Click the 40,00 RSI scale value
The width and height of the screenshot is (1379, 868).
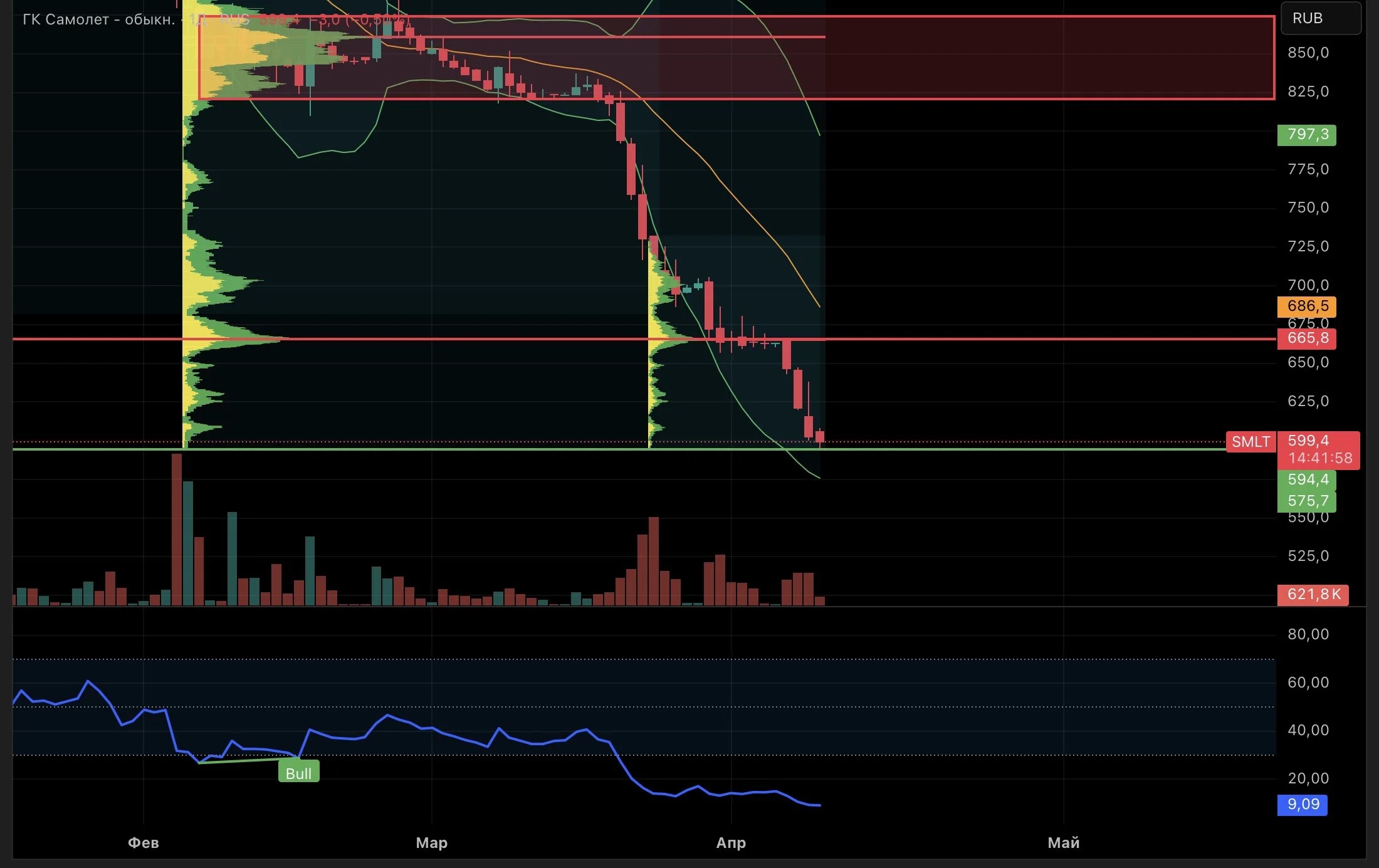(1308, 730)
